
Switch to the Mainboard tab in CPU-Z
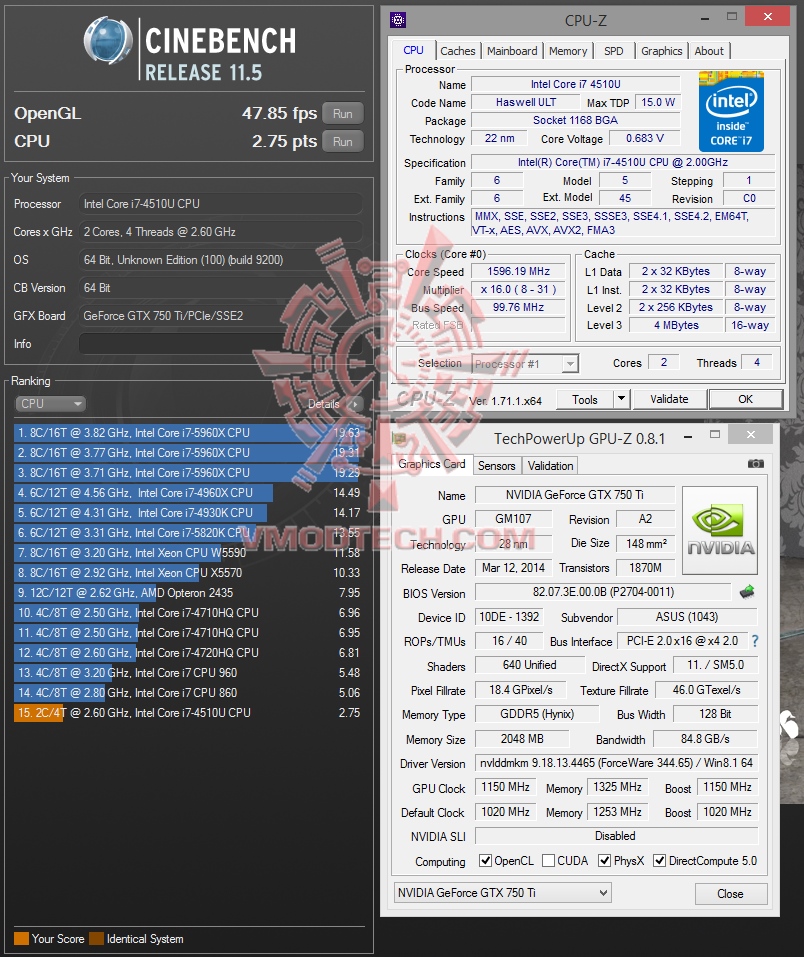[x=512, y=51]
